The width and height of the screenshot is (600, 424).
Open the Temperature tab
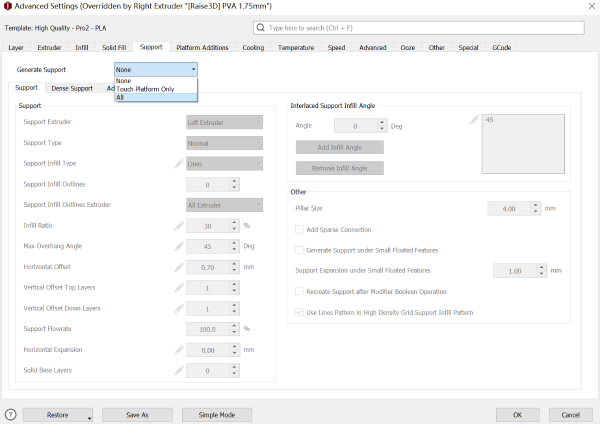click(x=295, y=47)
